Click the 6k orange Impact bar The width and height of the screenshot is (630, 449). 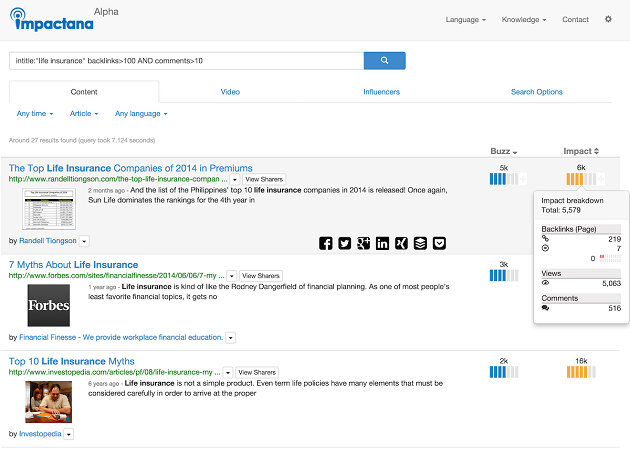click(581, 179)
